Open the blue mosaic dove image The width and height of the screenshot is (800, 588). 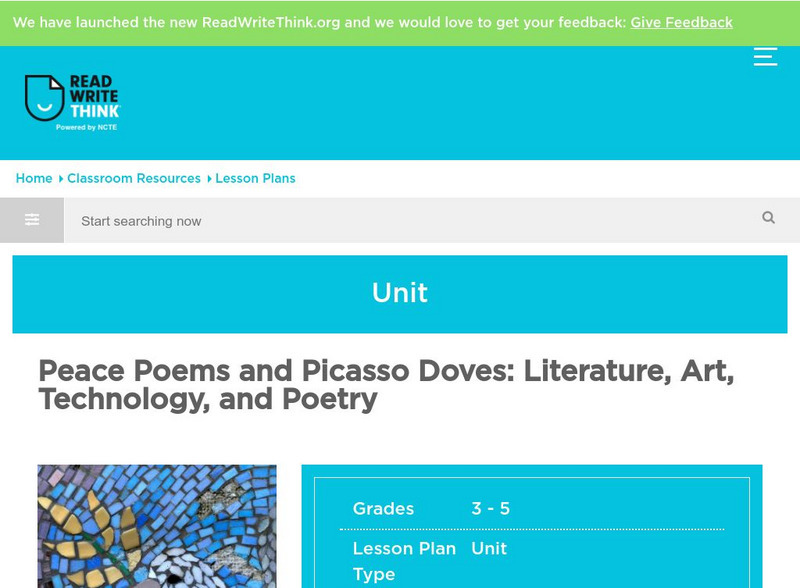(x=157, y=526)
